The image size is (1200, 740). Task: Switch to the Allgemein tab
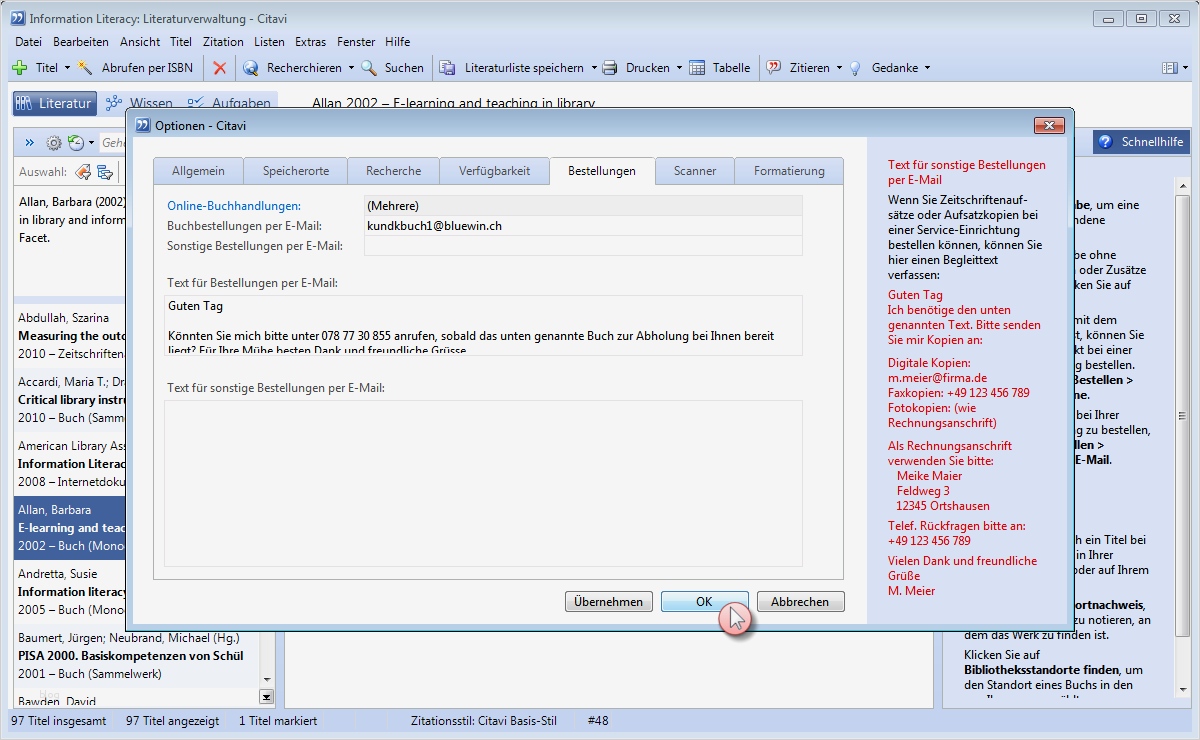pyautogui.click(x=198, y=171)
